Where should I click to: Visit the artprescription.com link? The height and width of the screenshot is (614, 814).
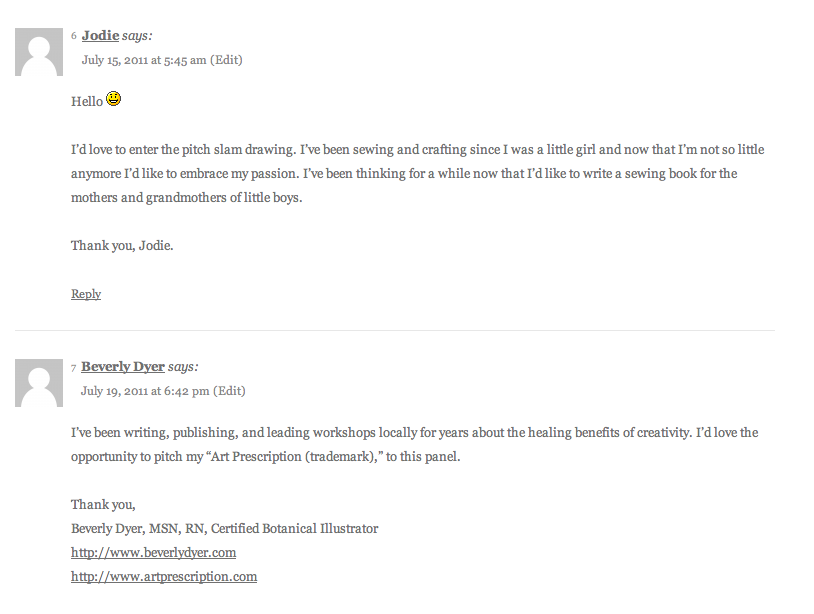tap(164, 577)
